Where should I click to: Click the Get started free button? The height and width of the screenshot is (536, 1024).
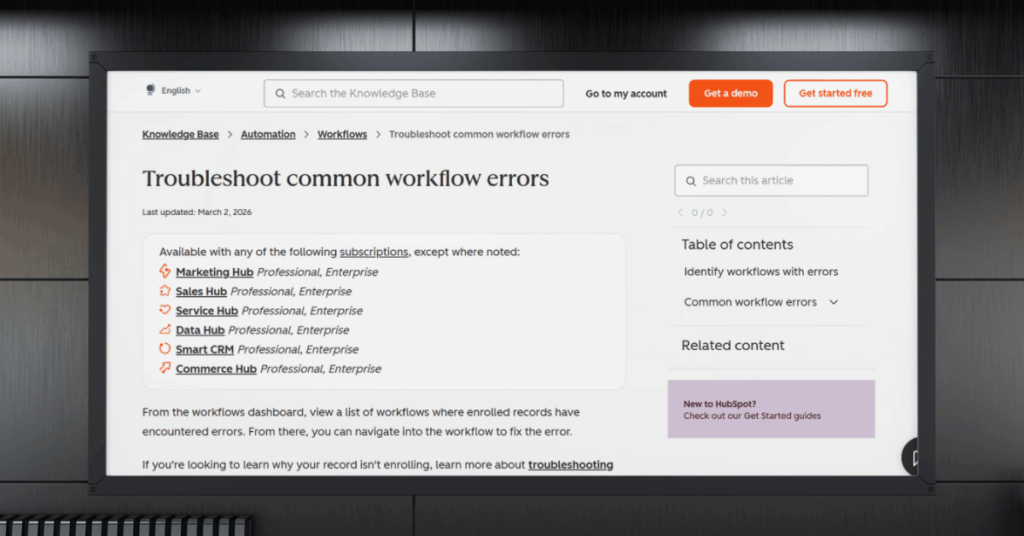[835, 93]
